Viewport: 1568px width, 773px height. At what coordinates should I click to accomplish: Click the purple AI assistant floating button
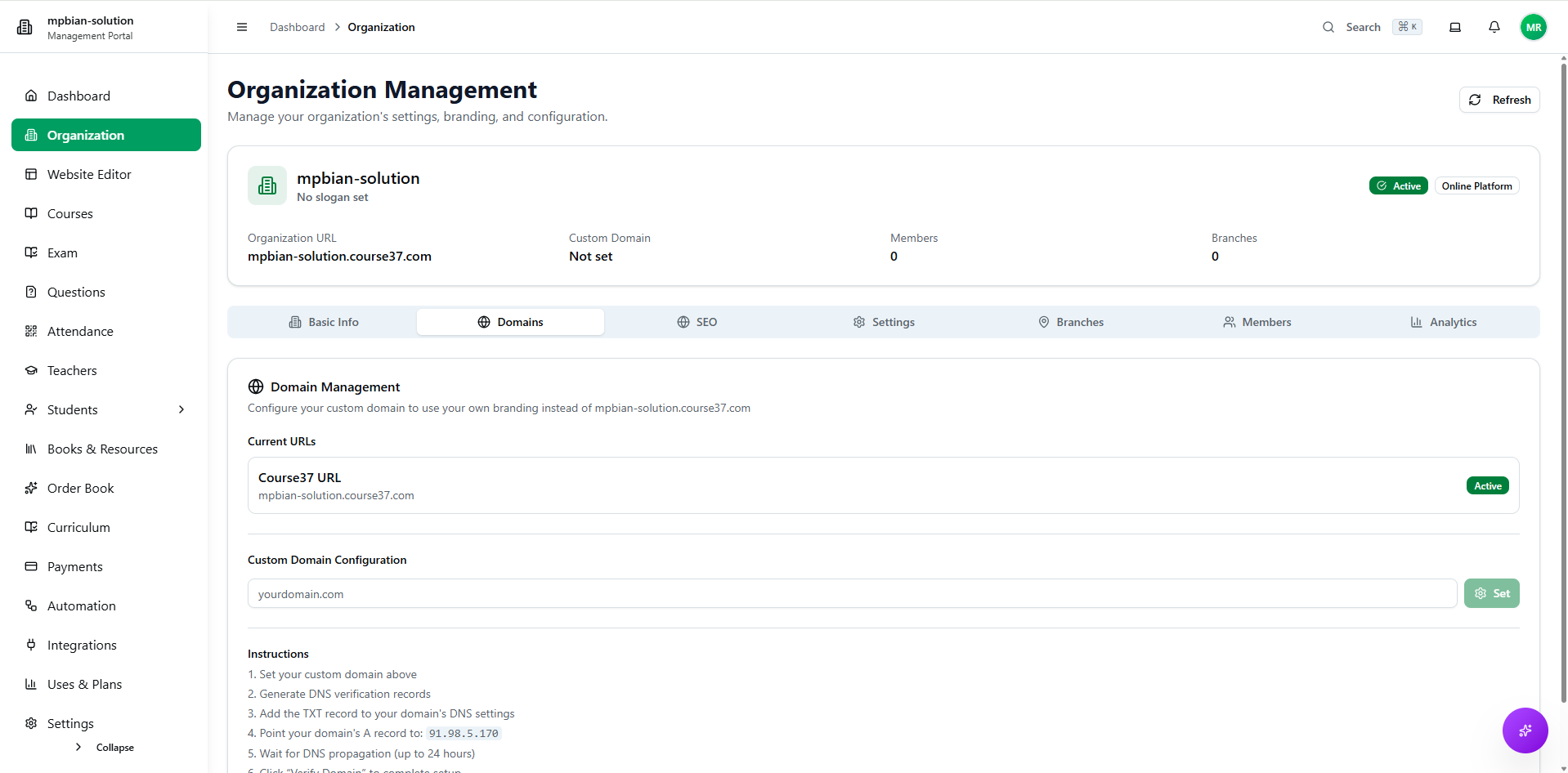[1525, 730]
